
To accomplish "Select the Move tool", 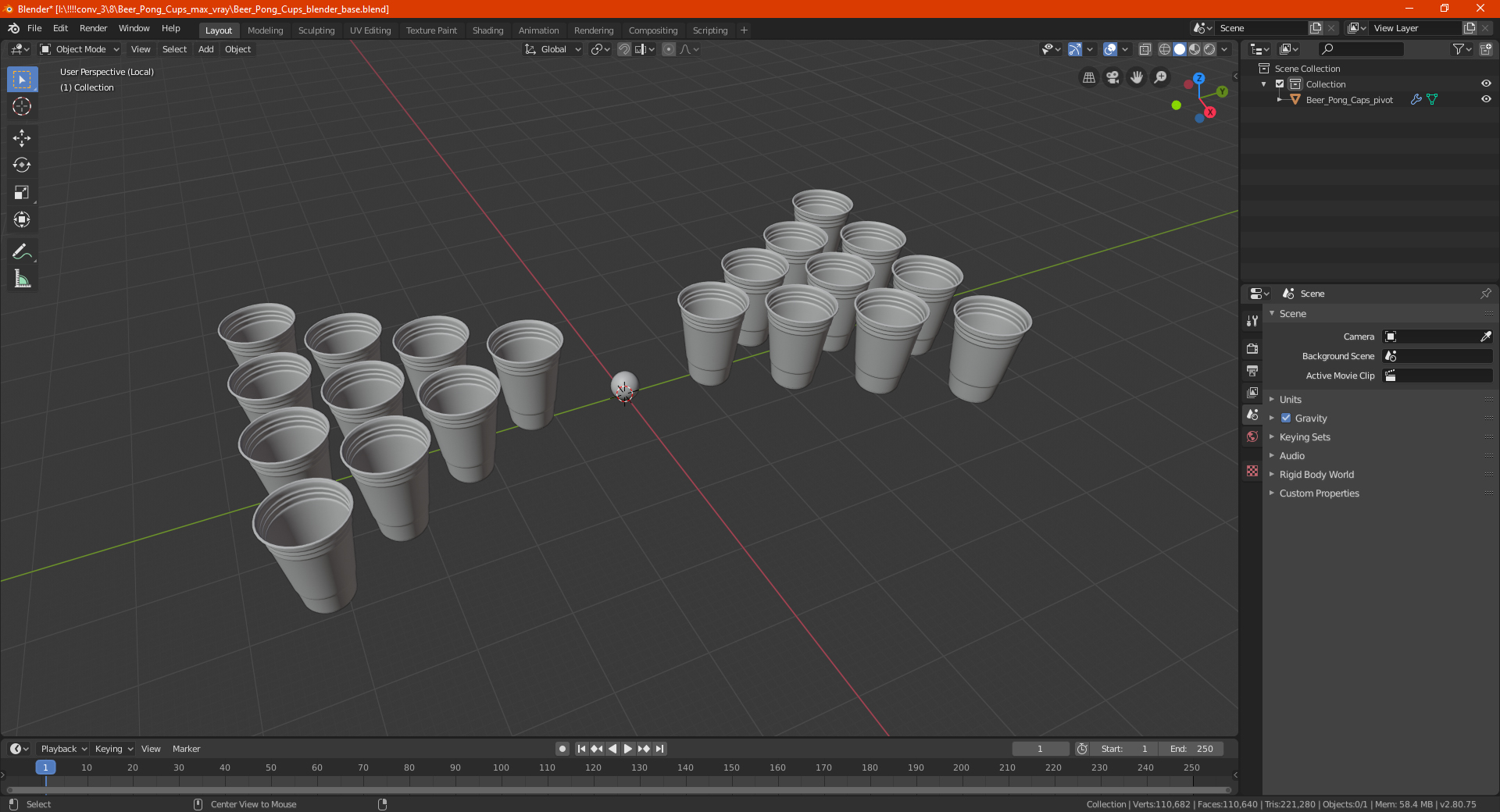I will tap(22, 138).
